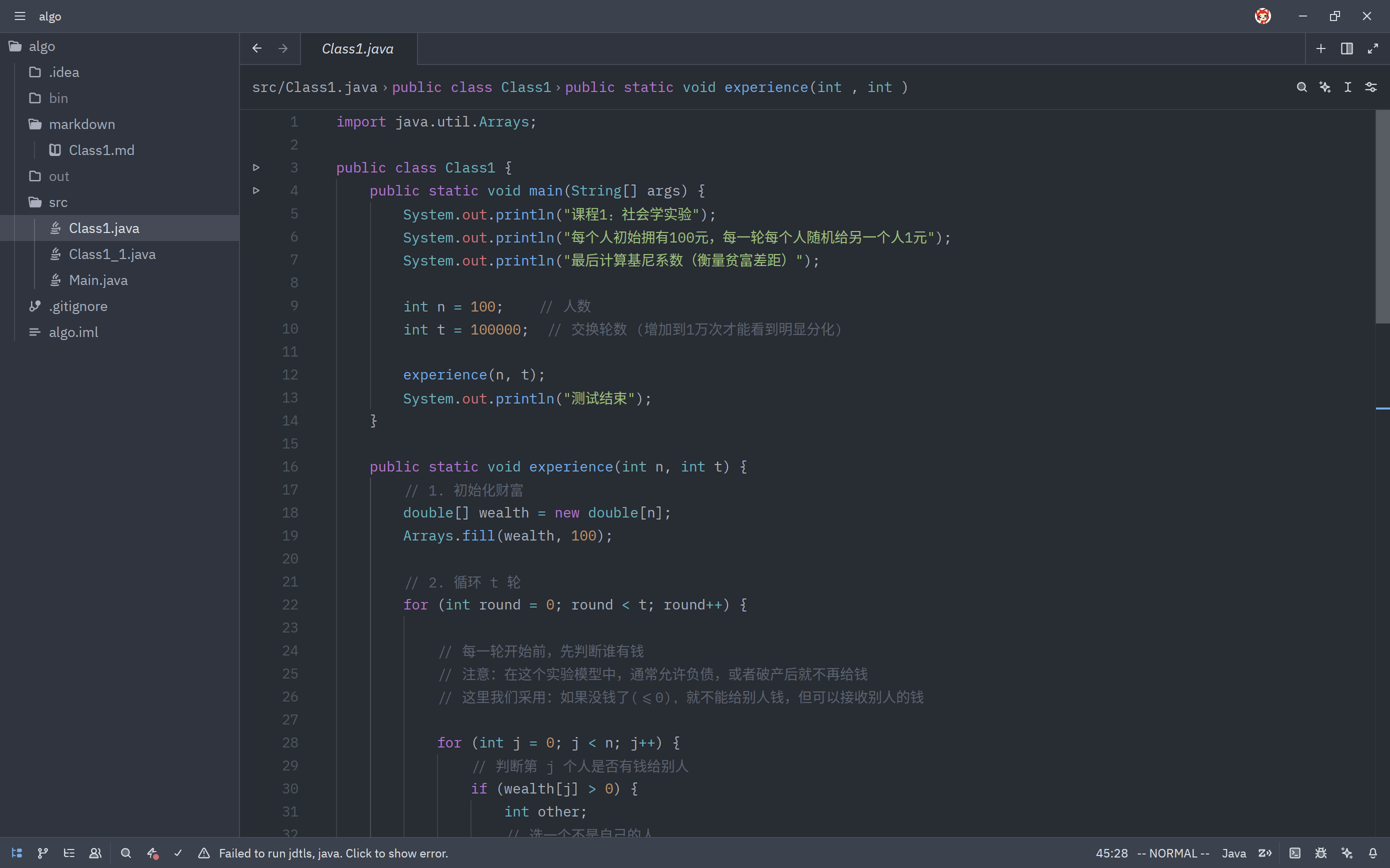The image size is (1390, 868).
Task: Open editor controls settings sliders icon
Action: point(1370,87)
